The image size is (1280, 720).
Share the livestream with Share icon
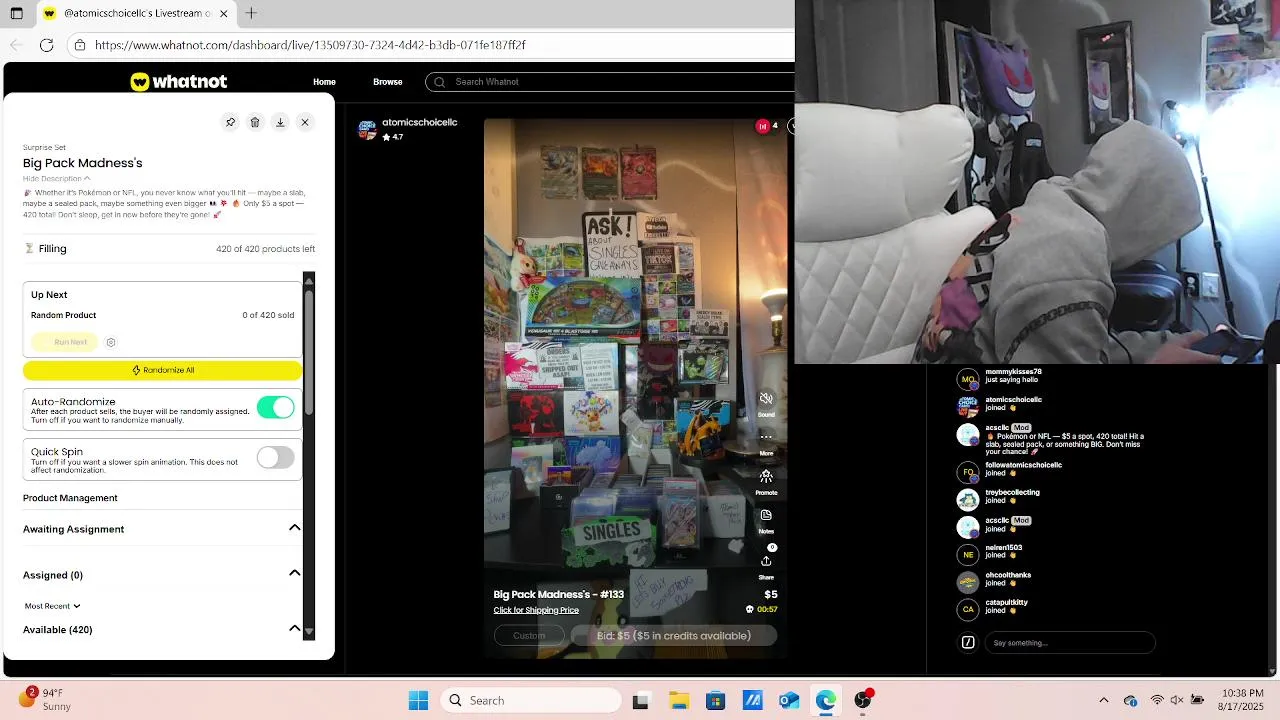766,561
